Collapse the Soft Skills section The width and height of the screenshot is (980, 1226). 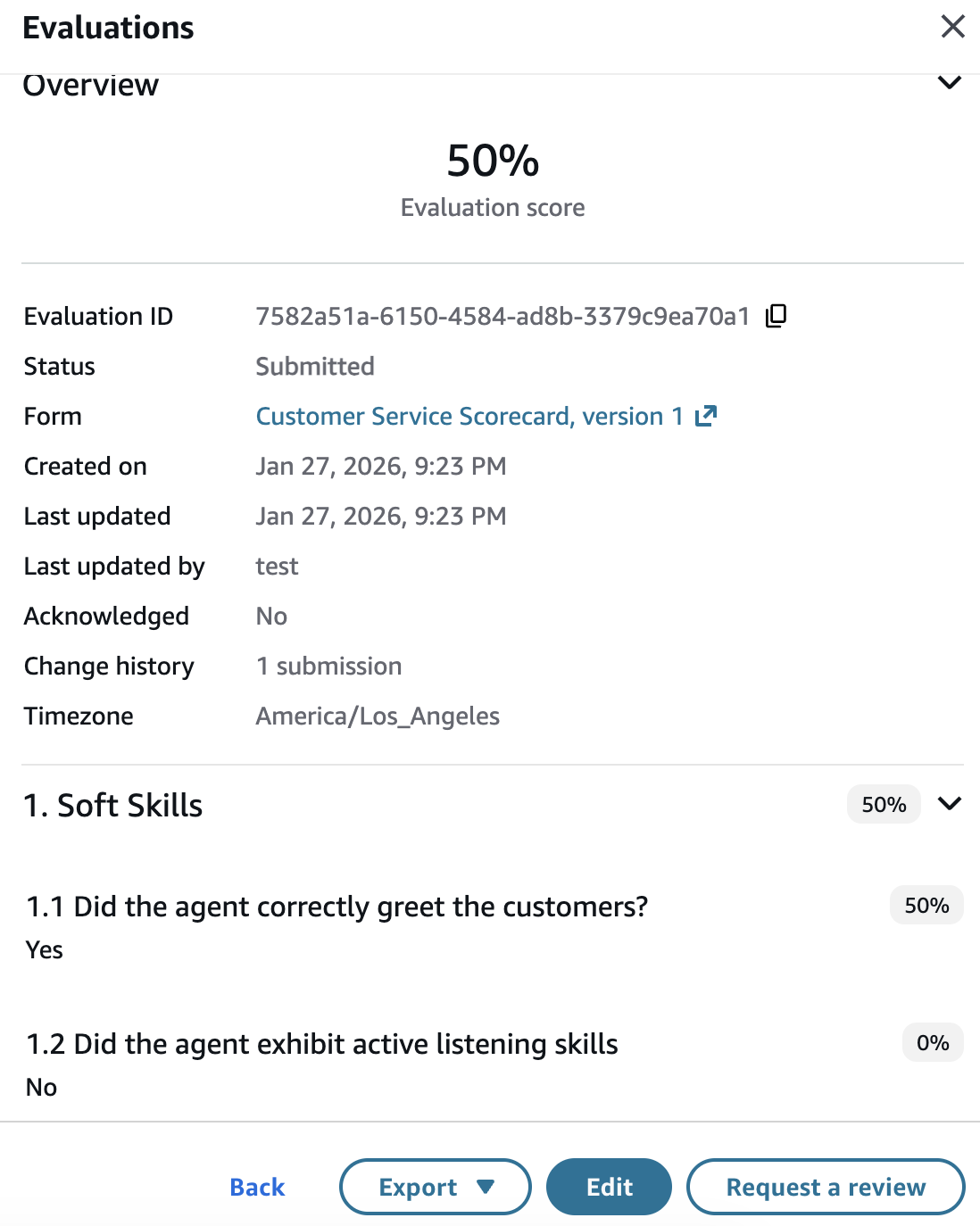point(950,804)
